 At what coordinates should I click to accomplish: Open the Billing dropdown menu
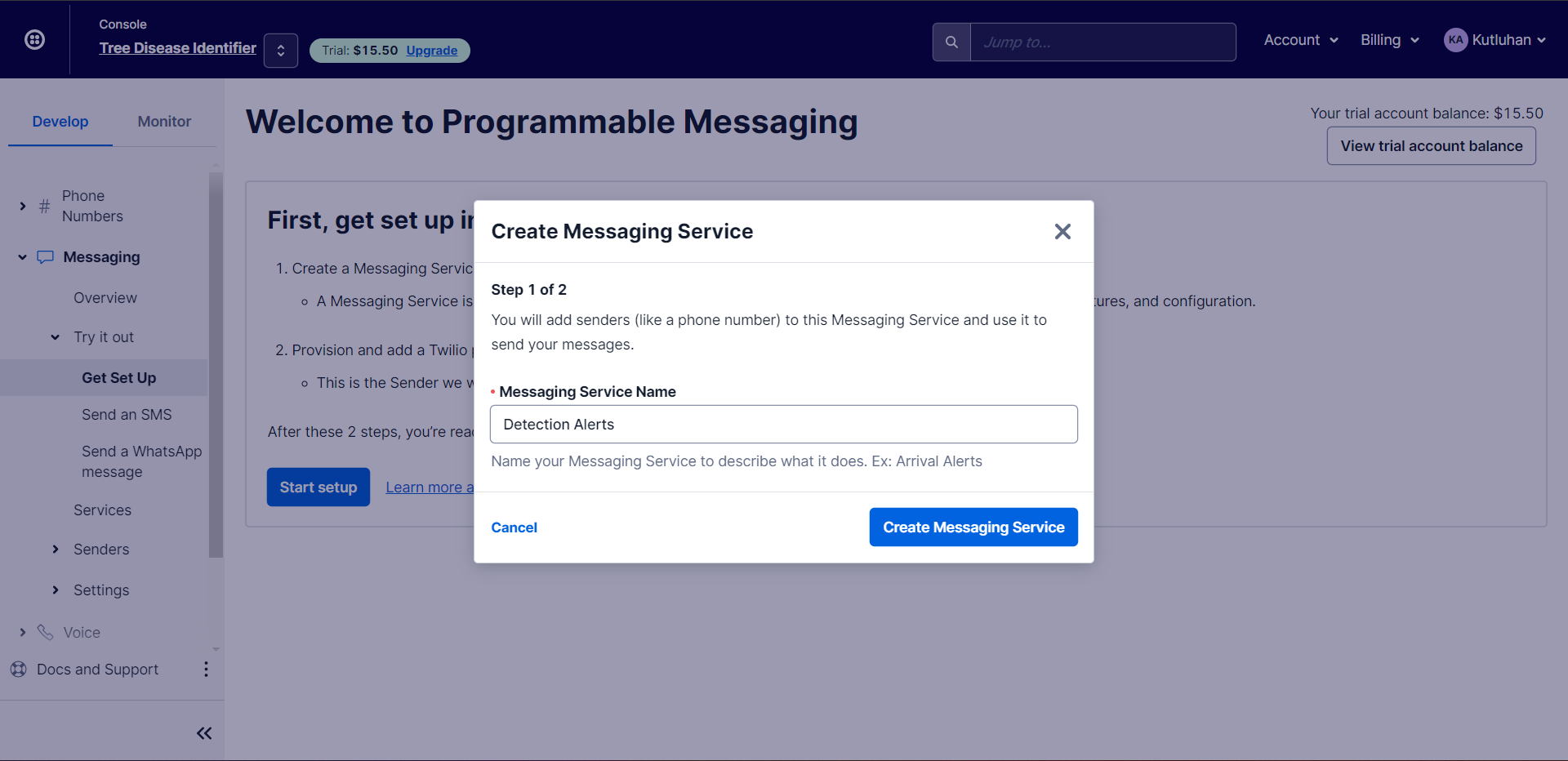click(x=1389, y=40)
